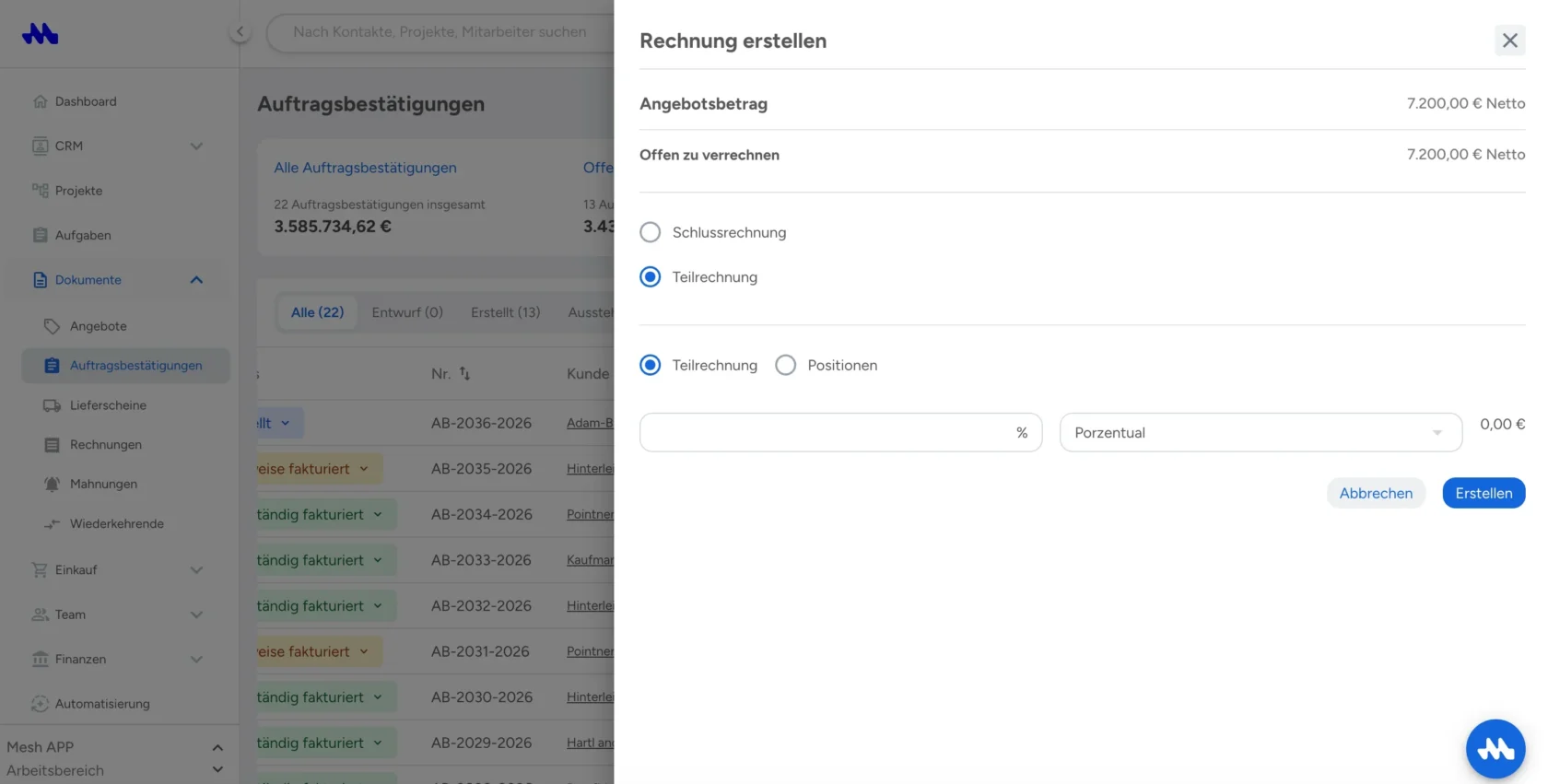
Task: Open status dropdown for AB-2034-2026
Action: [326, 514]
